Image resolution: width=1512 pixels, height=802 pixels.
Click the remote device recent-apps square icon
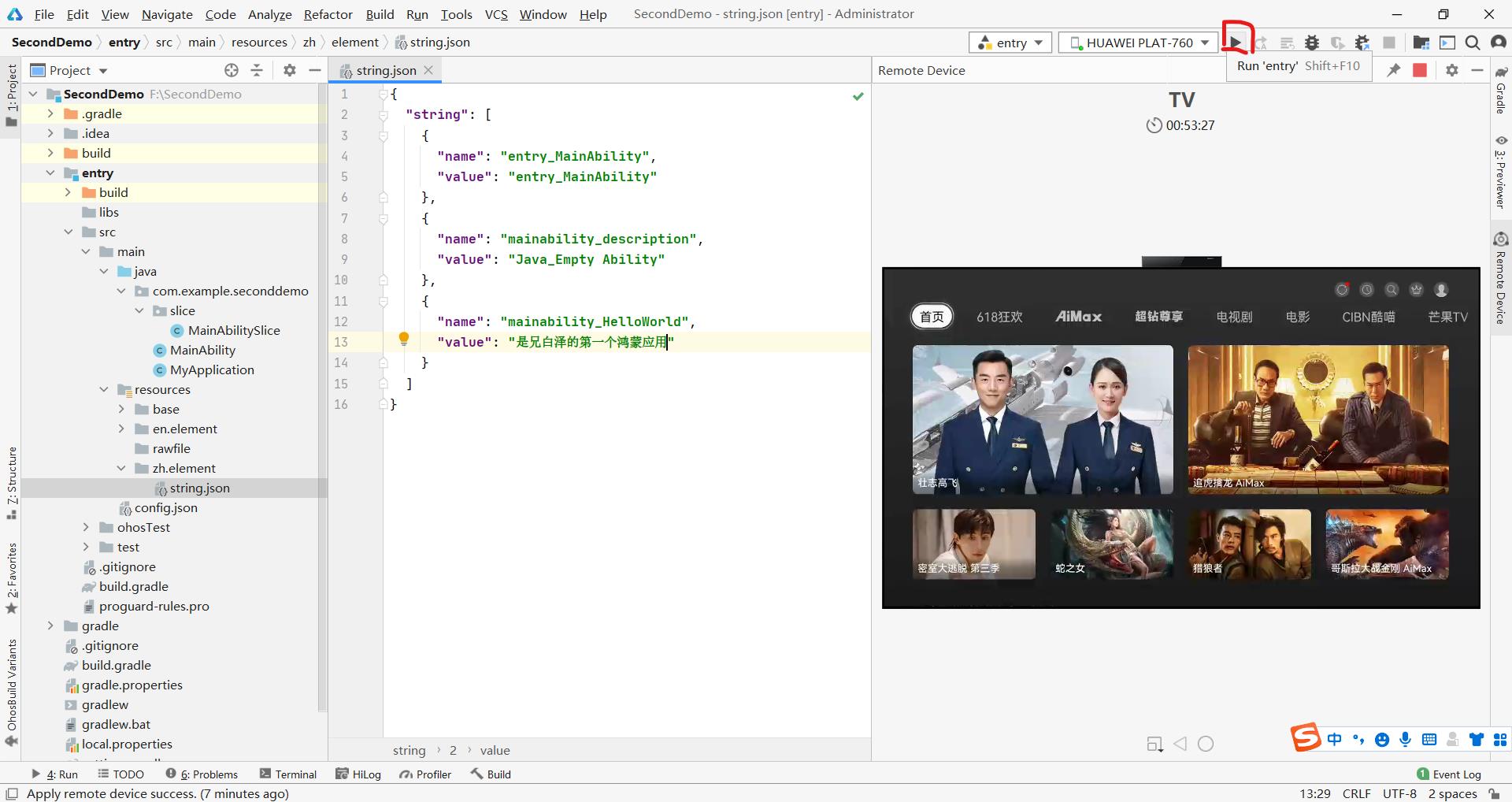(1154, 744)
